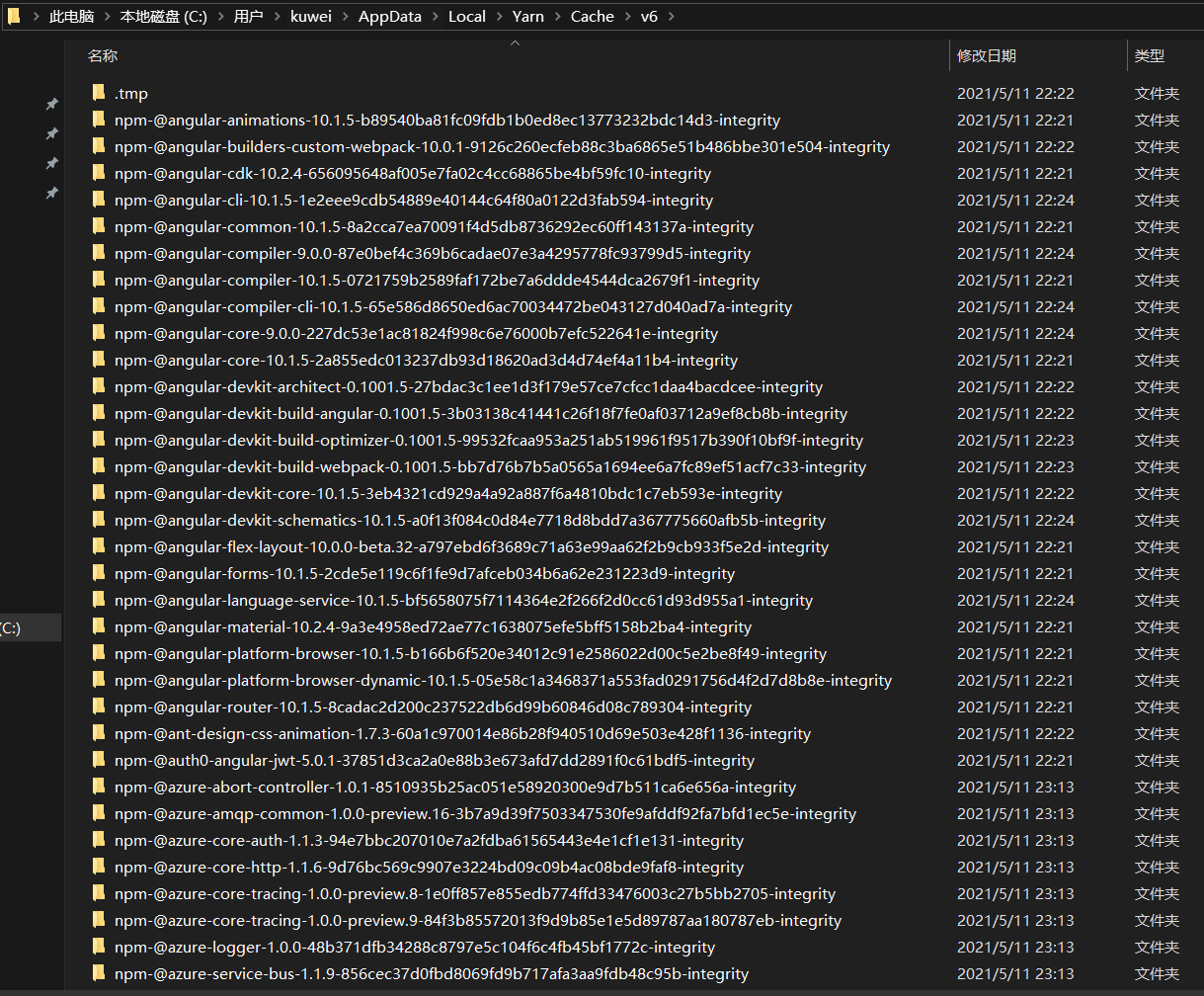This screenshot has height=996, width=1204.
Task: Select npm-@angular-devkit-build-webpack folder name
Action: pos(490,466)
